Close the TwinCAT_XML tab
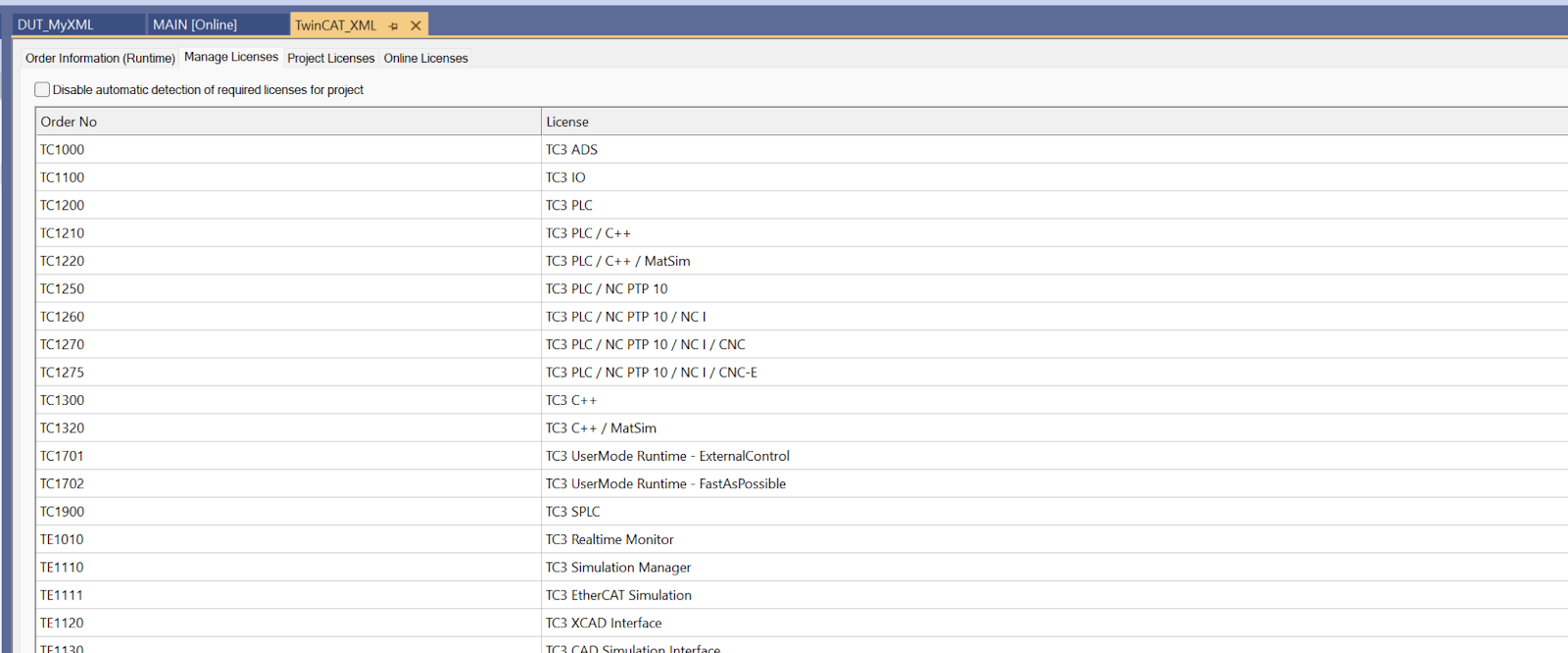This screenshot has height=653, width=1568. (x=416, y=25)
